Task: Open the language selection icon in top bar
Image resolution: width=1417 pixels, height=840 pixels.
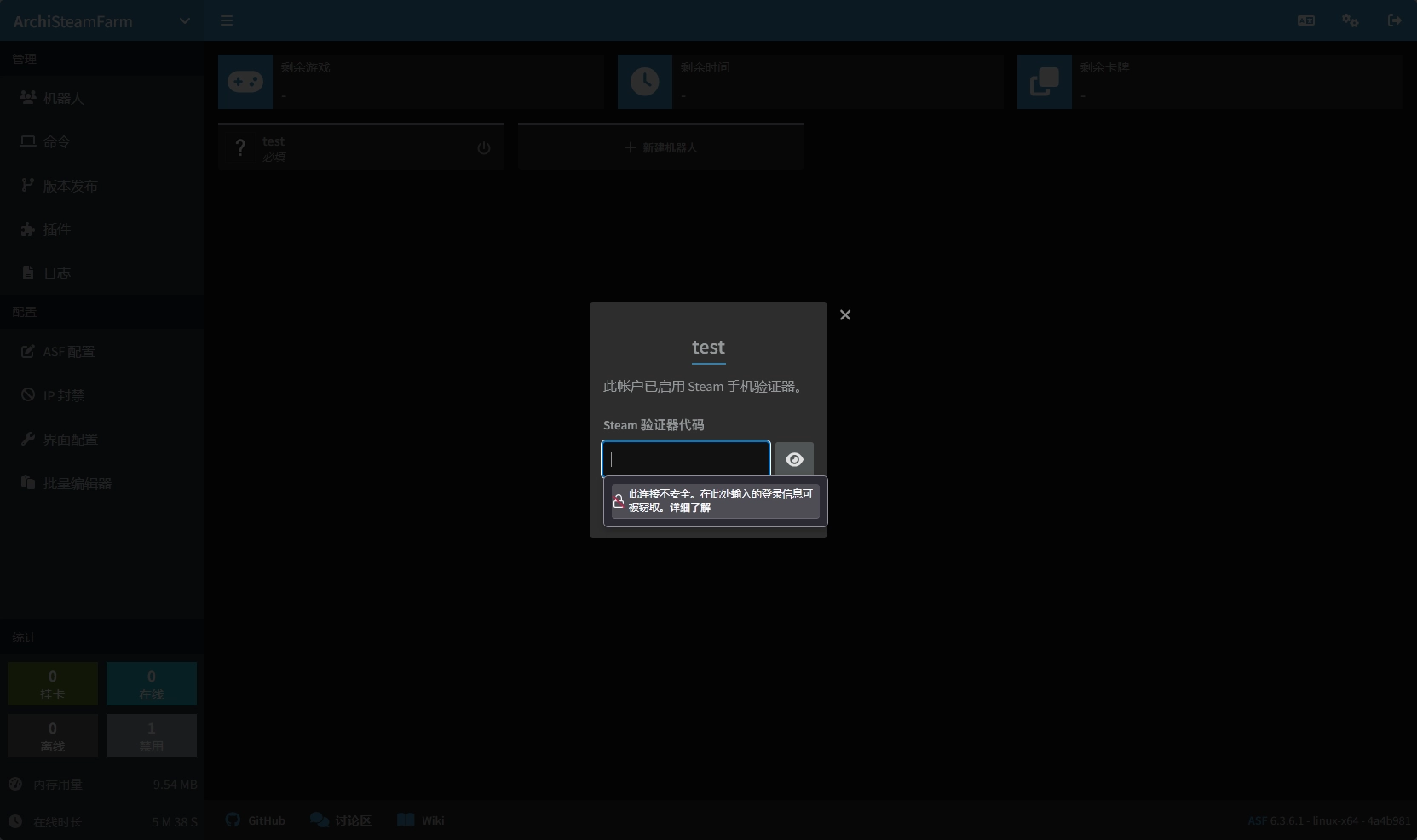Action: (1305, 20)
